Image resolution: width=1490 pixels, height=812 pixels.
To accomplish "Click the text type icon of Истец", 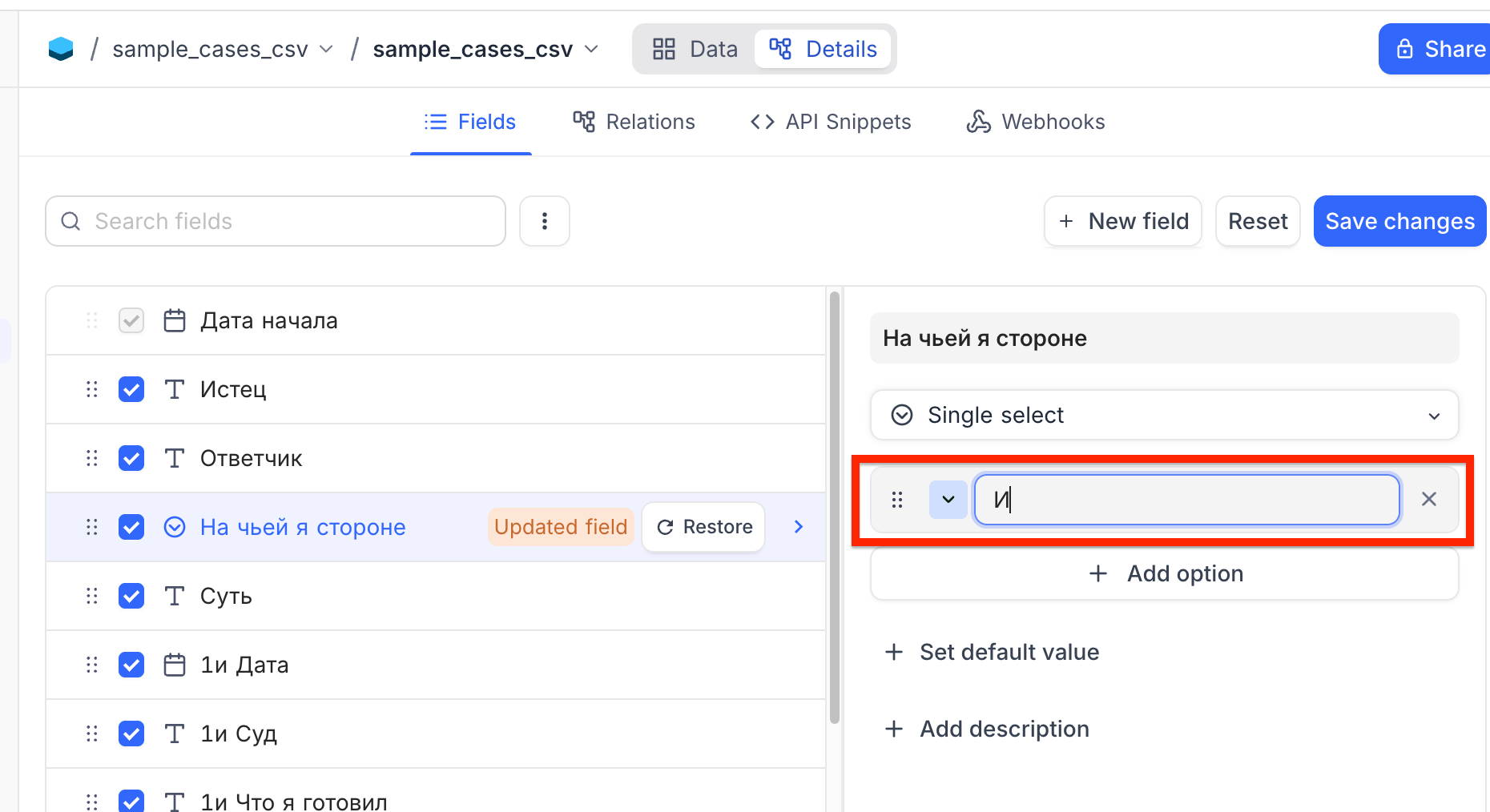I will (x=175, y=389).
